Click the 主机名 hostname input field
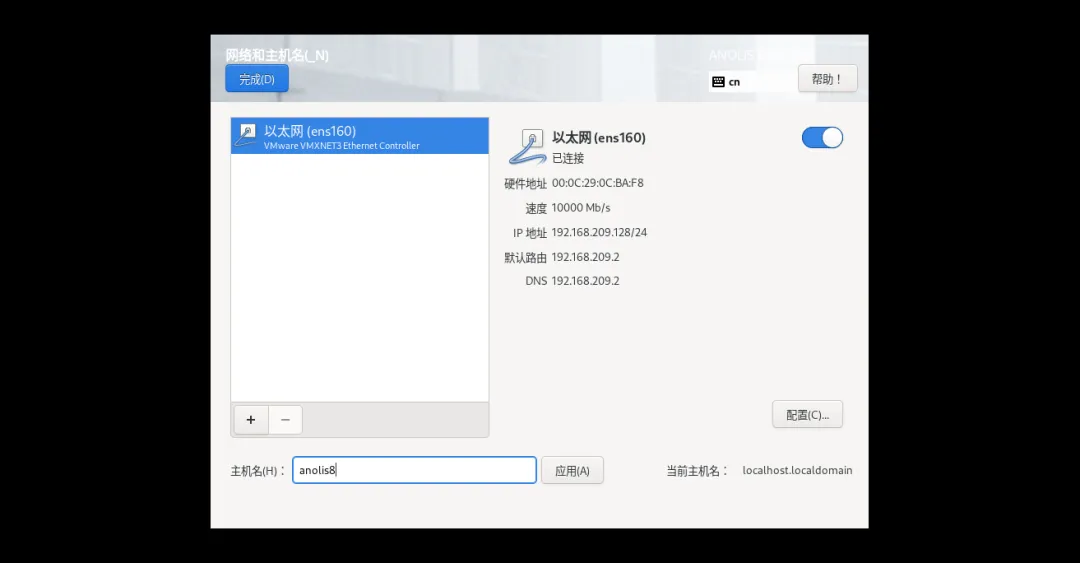This screenshot has height=563, width=1080. point(414,470)
